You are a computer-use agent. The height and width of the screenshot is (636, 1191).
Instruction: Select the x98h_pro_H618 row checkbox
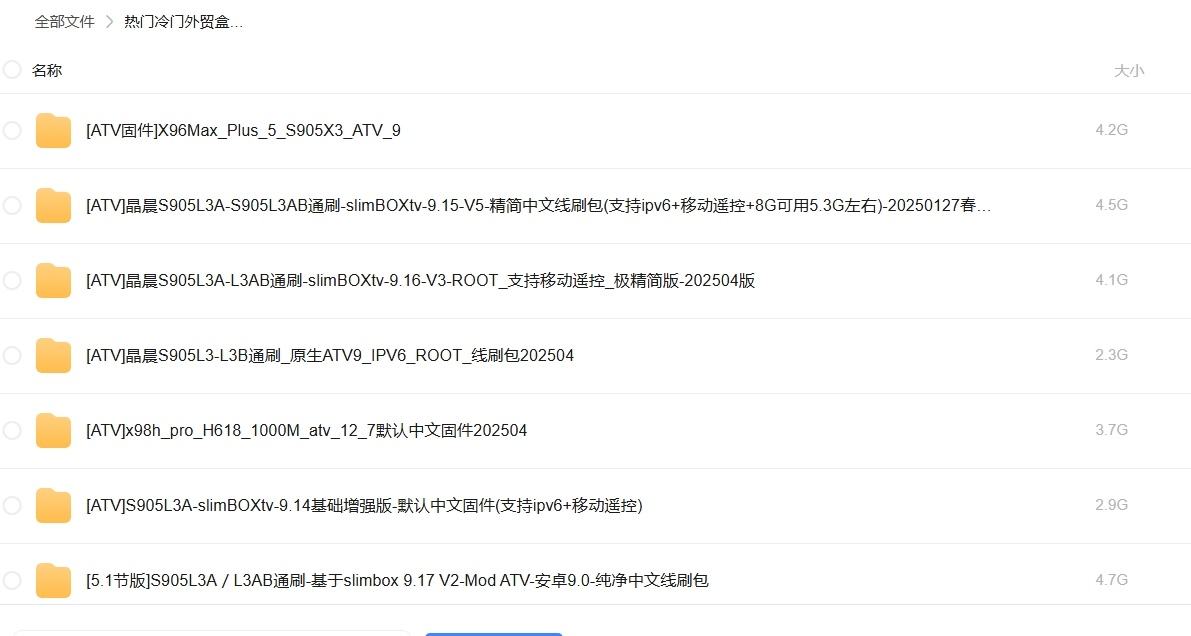(12, 431)
